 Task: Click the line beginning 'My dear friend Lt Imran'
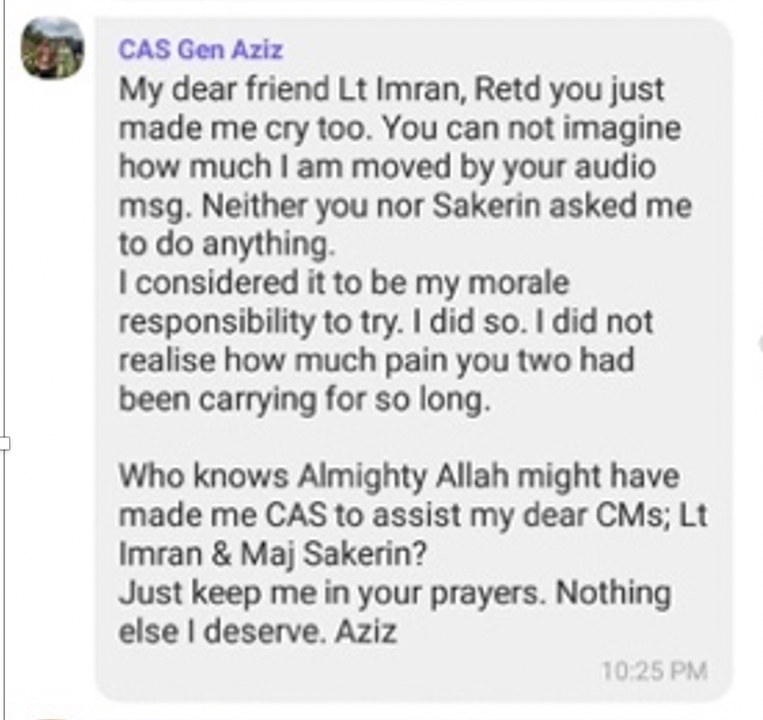(392, 90)
